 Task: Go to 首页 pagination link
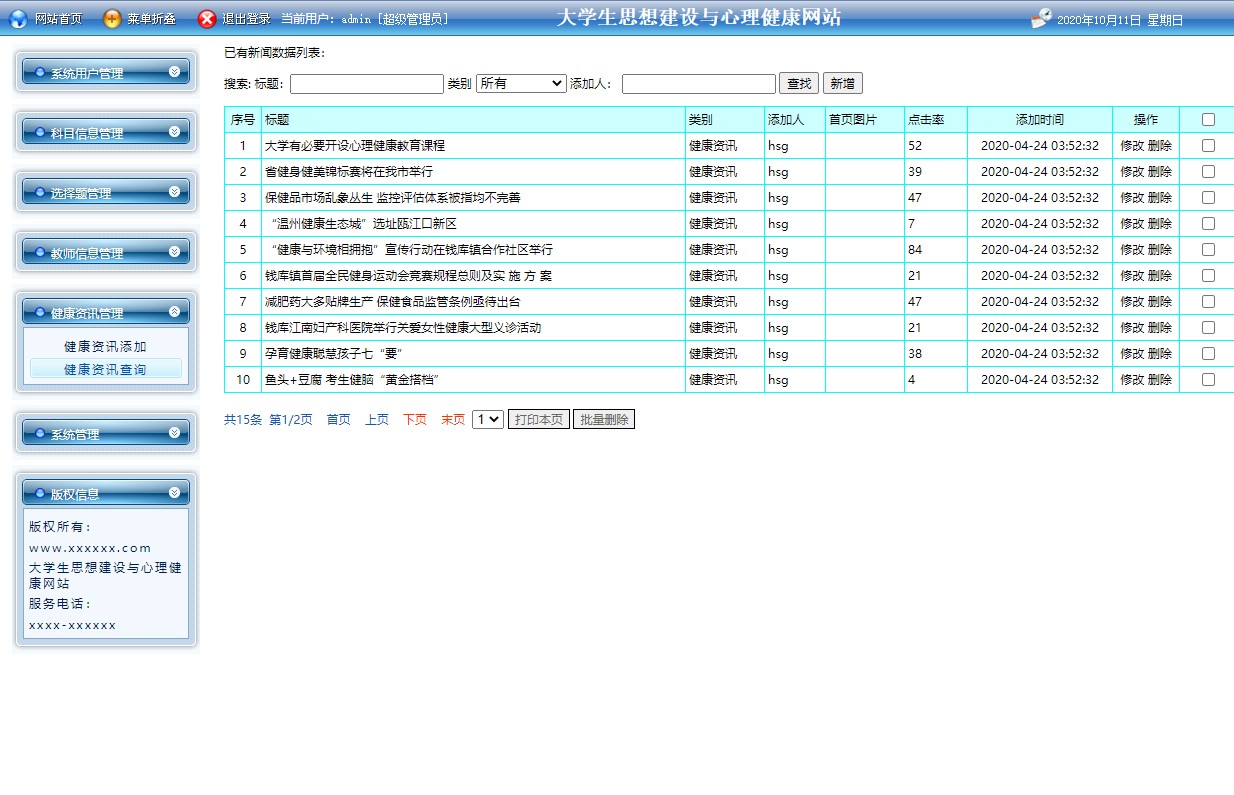click(339, 420)
